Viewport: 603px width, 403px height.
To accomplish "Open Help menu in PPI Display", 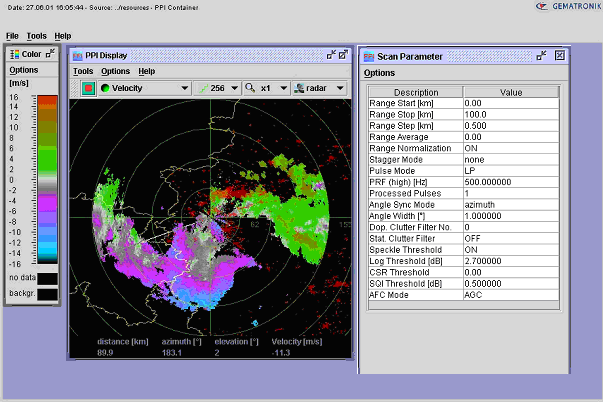I will pos(147,71).
